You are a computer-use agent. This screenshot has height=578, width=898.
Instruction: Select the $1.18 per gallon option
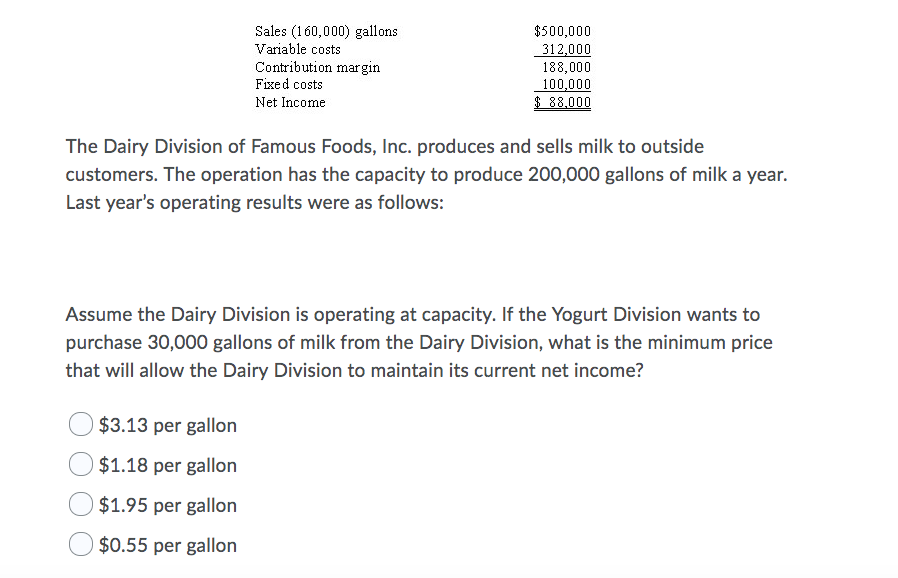click(x=80, y=464)
